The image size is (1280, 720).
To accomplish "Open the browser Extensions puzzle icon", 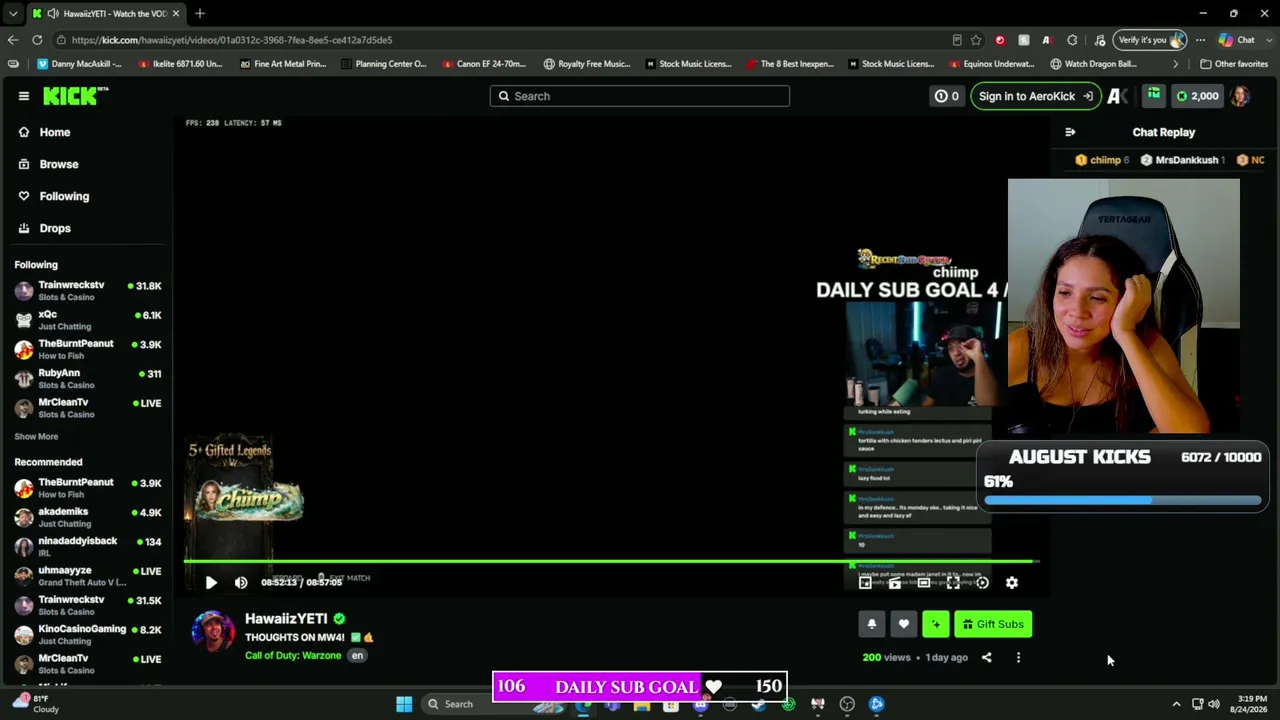I will [x=1073, y=40].
